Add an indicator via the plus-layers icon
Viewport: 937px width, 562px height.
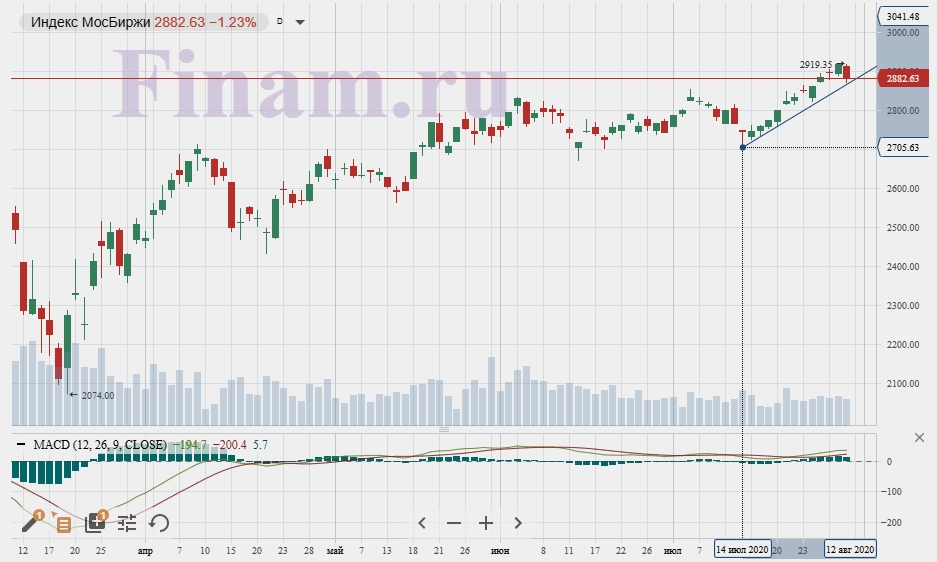95,523
